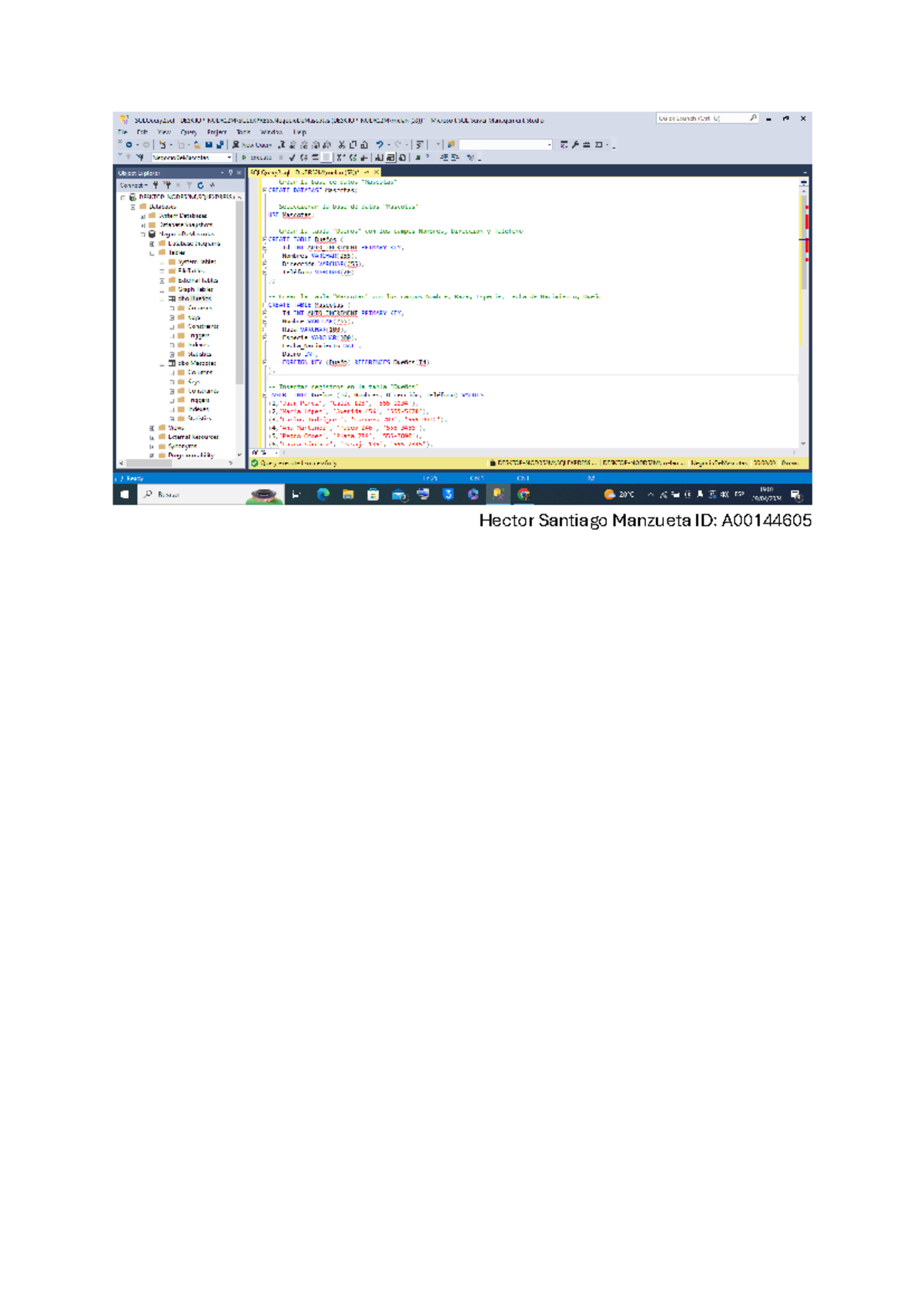Click the Cut scissors icon

(342, 145)
